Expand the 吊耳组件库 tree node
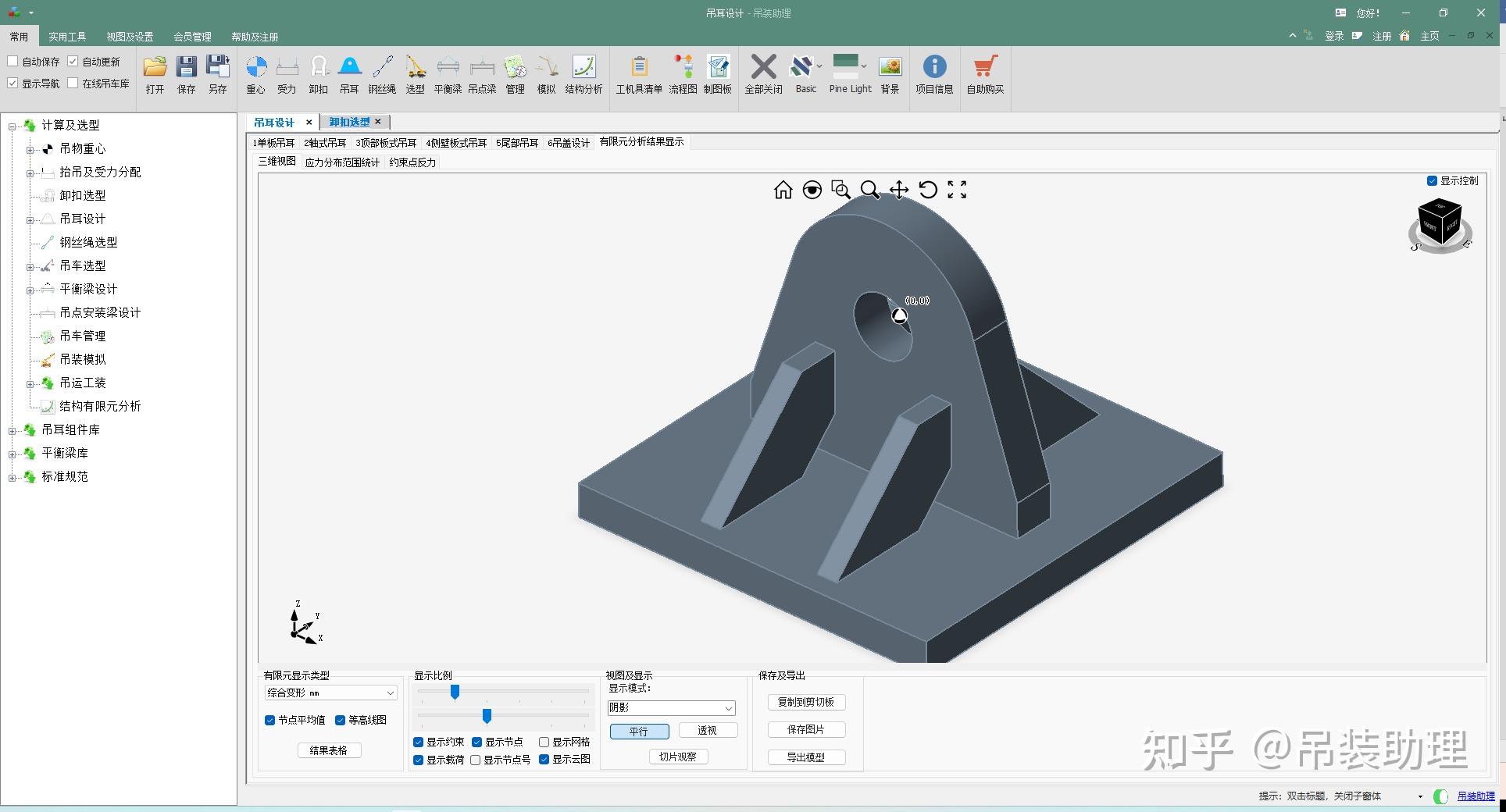The height and width of the screenshot is (812, 1506). [12, 430]
